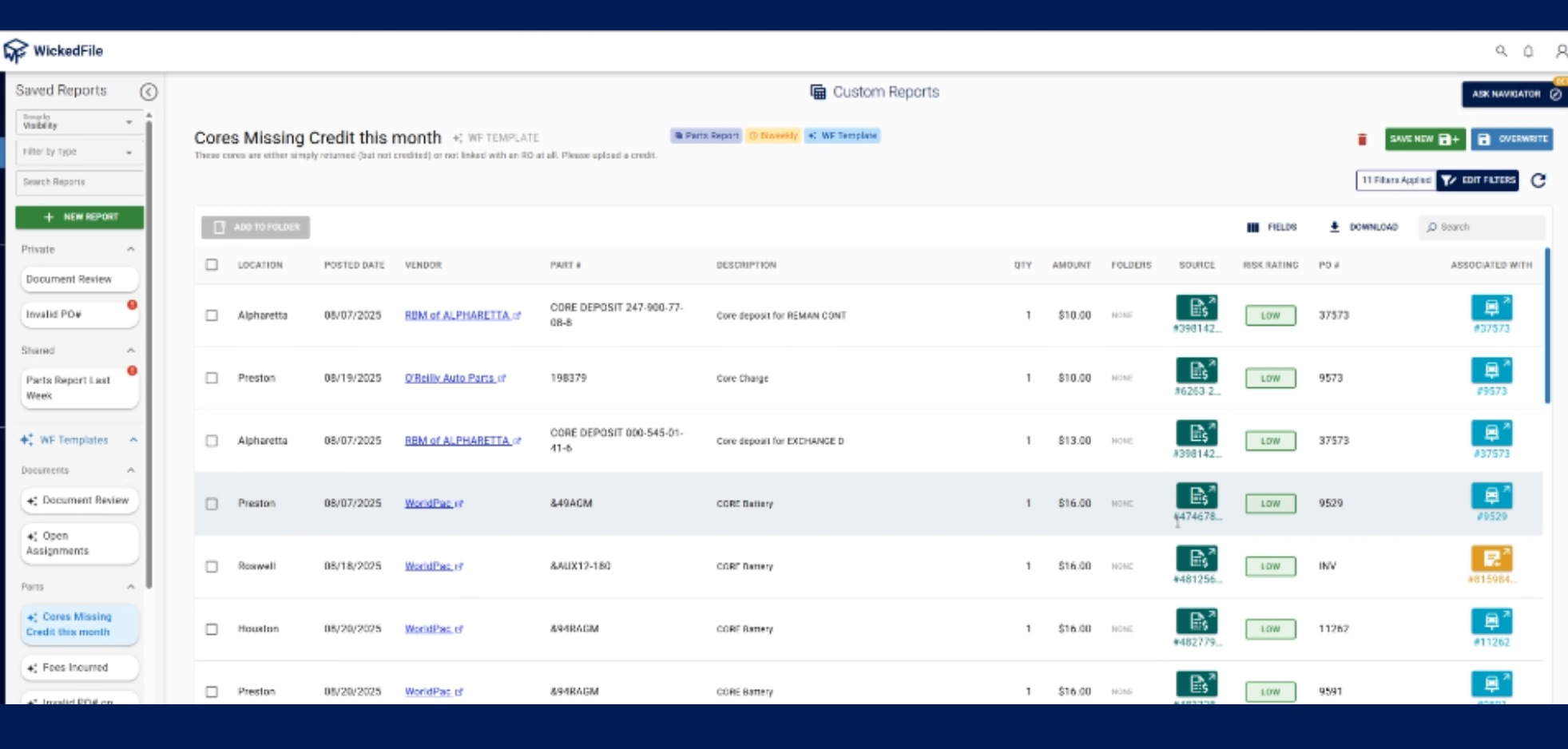The width and height of the screenshot is (1568, 749).
Task: Select the Houston row checkbox
Action: pos(212,629)
